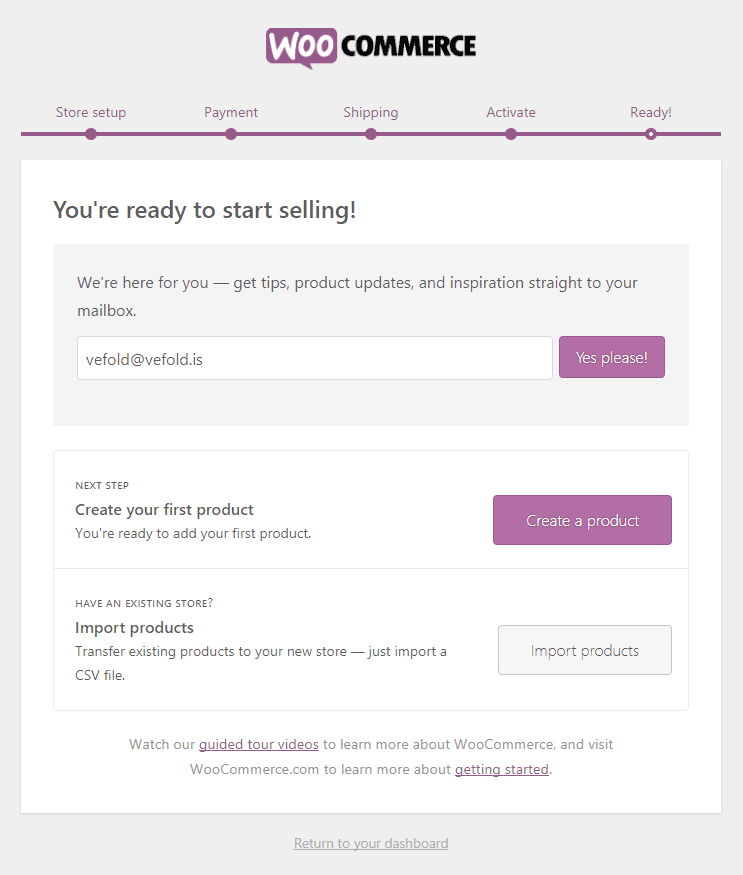This screenshot has height=875, width=743.
Task: Click the Shipping step dot
Action: 371,134
